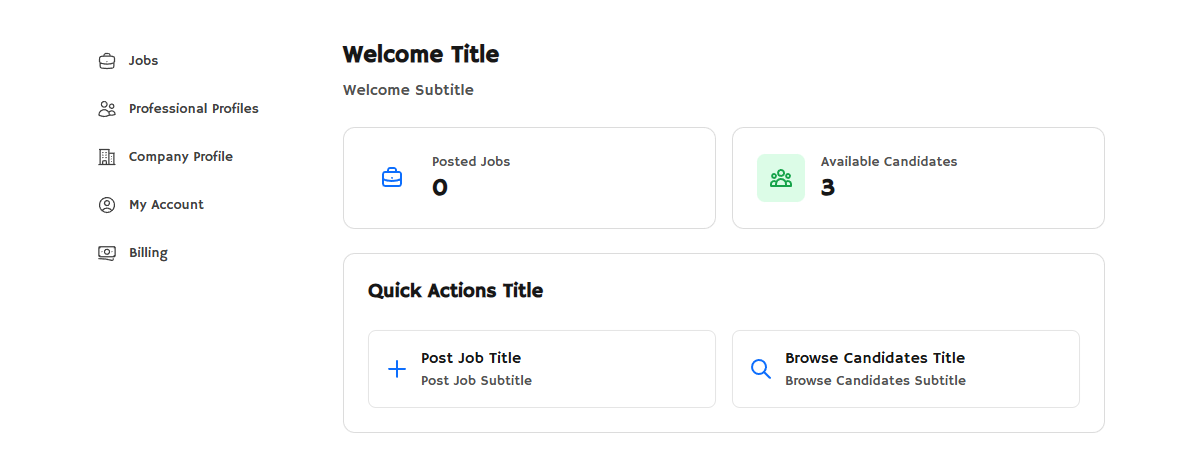Open the Company Profile page

[x=180, y=157]
